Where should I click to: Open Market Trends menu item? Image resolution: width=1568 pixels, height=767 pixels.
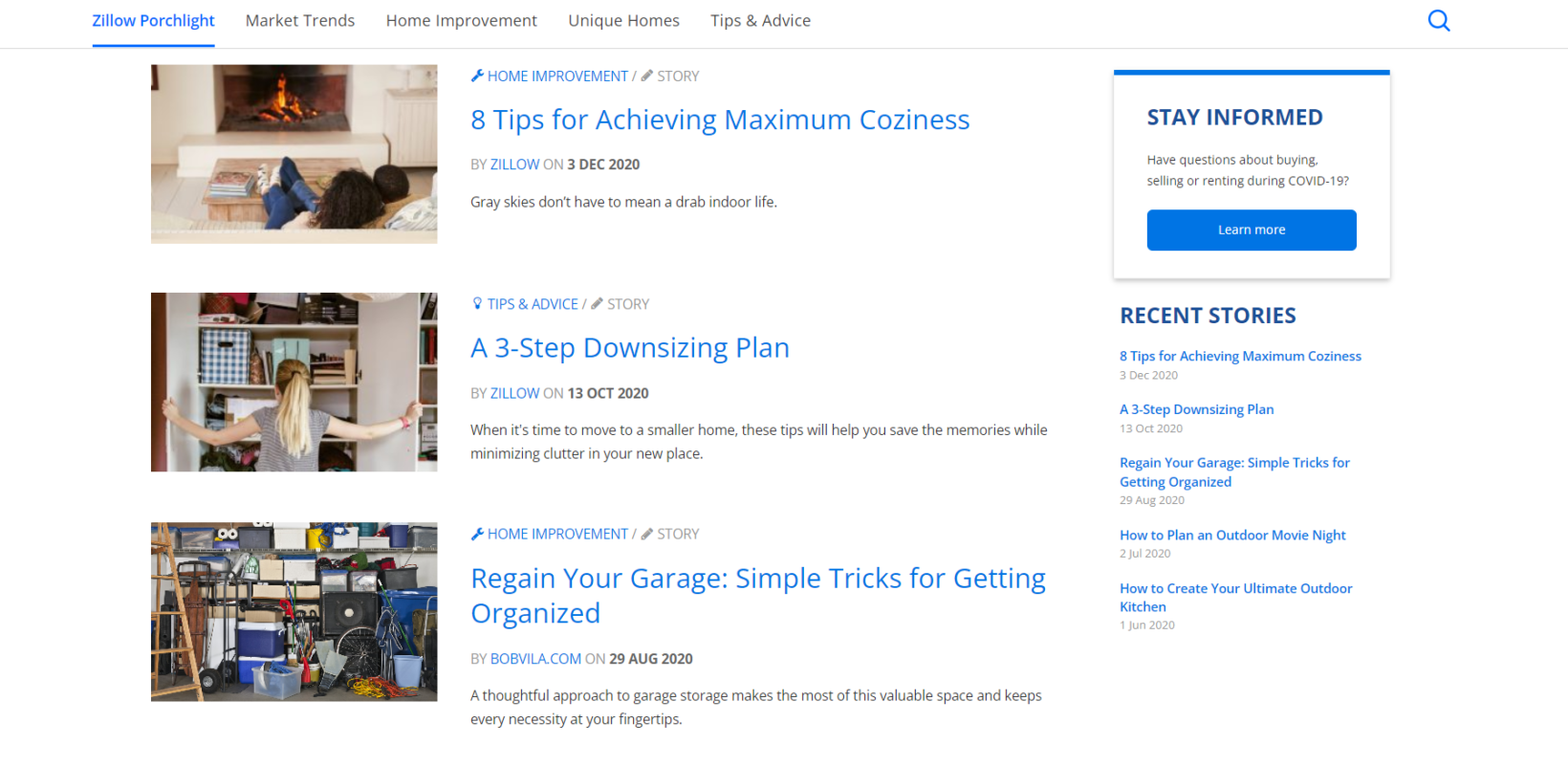[x=300, y=21]
